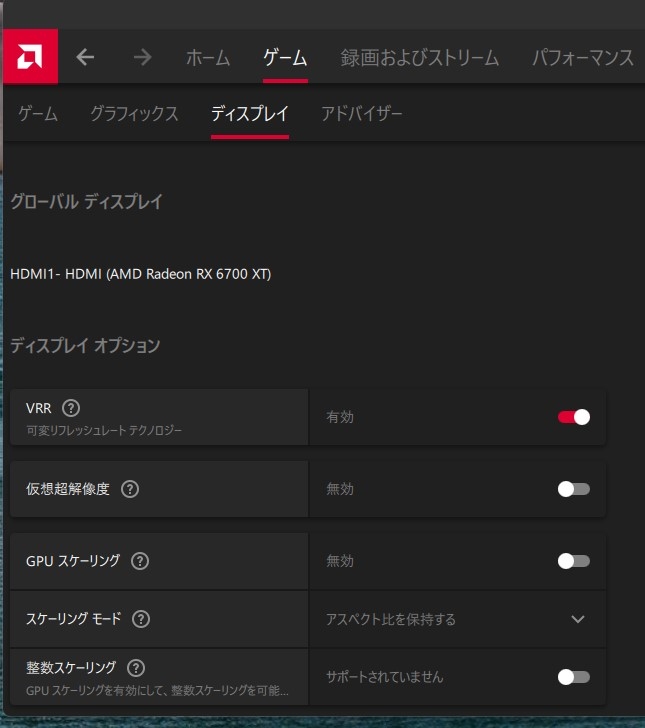Open help icon for GPU スケーリング
The image size is (645, 728).
coord(140,561)
